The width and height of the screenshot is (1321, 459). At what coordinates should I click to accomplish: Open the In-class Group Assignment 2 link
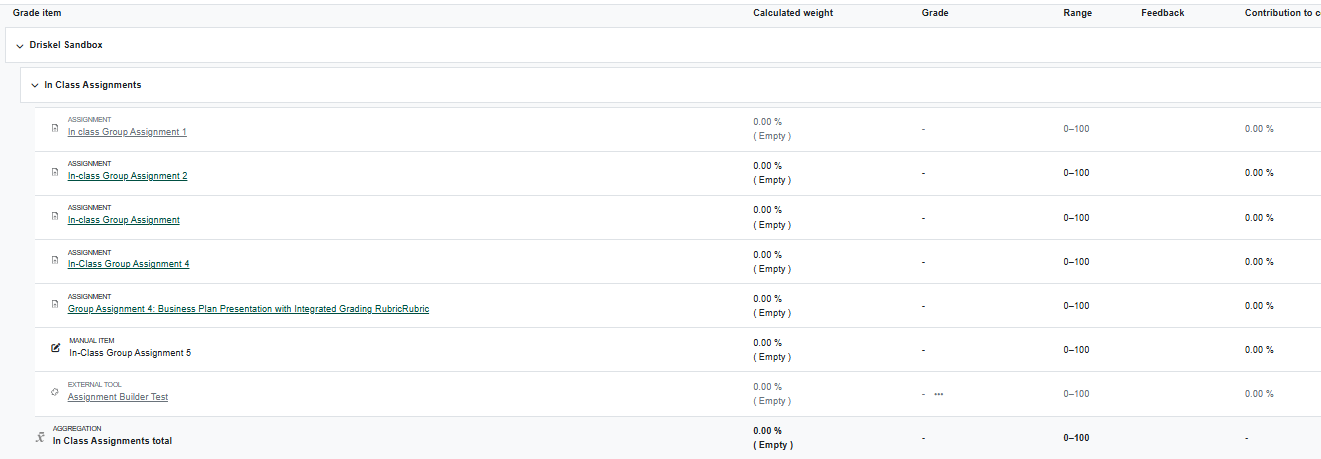pos(127,176)
